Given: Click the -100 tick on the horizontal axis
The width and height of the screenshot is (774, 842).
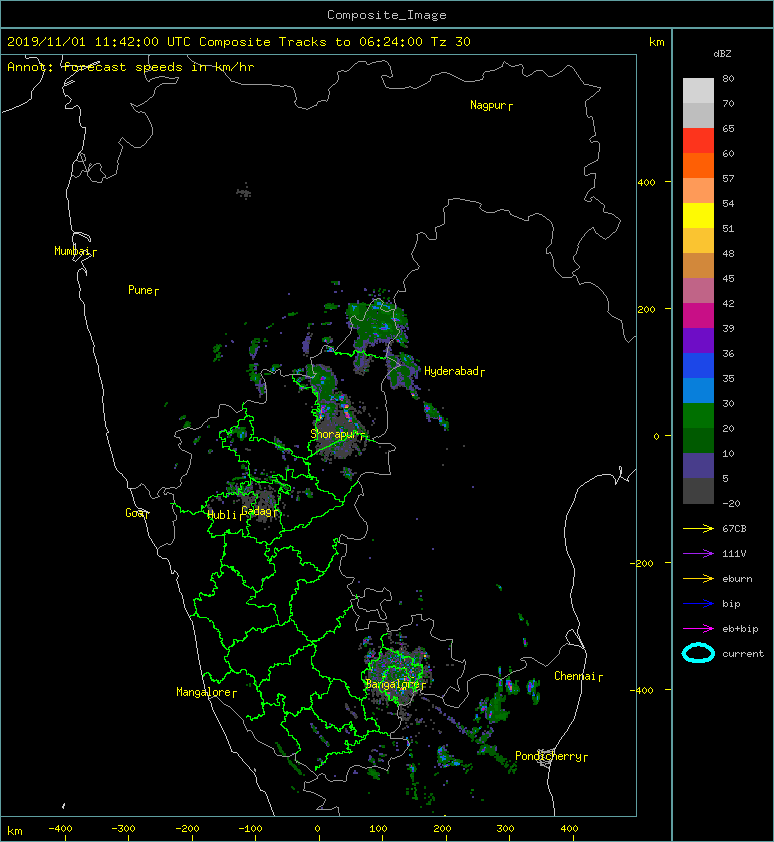Looking at the screenshot, I should tap(250, 829).
